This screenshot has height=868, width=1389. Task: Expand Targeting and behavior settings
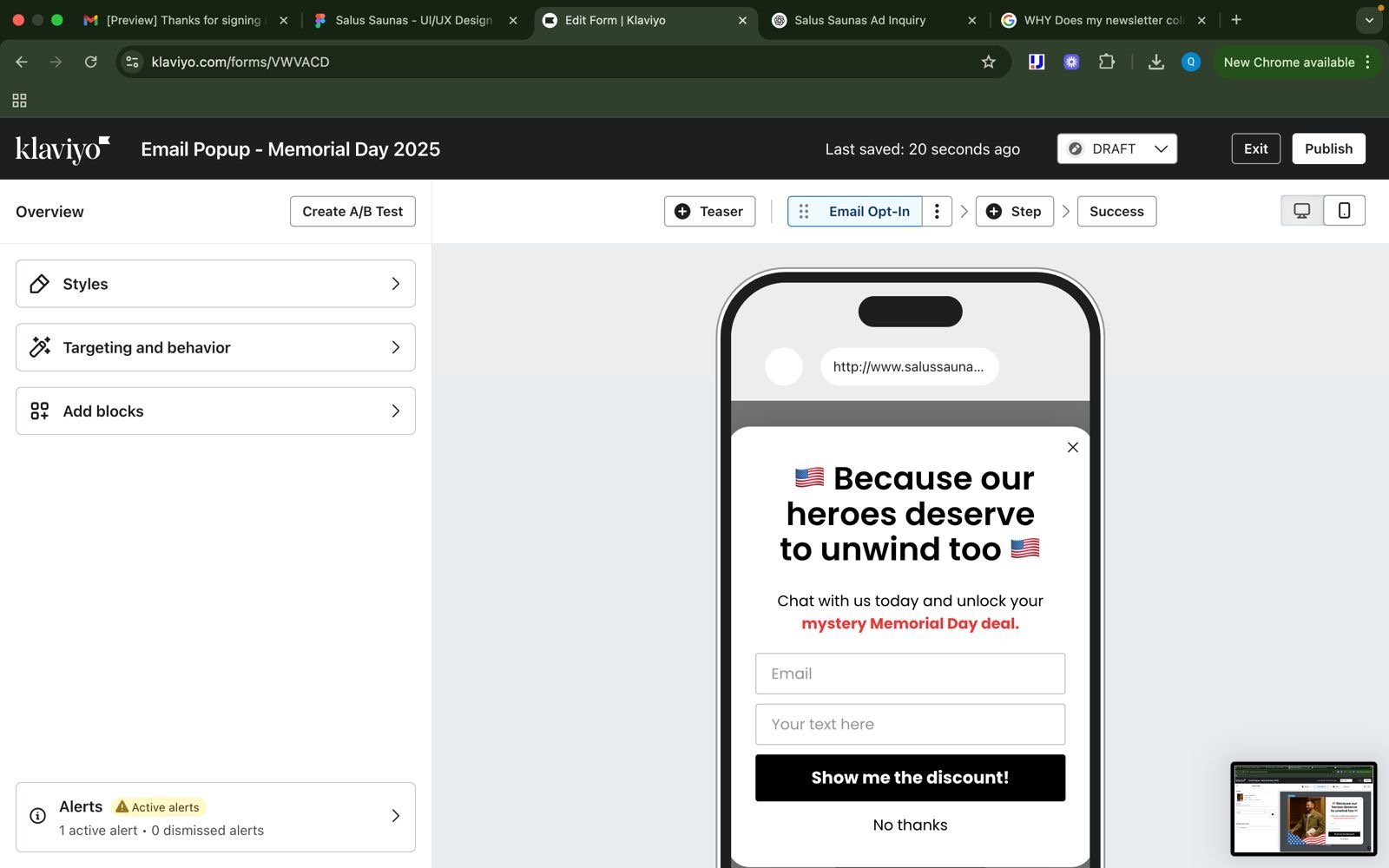click(x=215, y=347)
